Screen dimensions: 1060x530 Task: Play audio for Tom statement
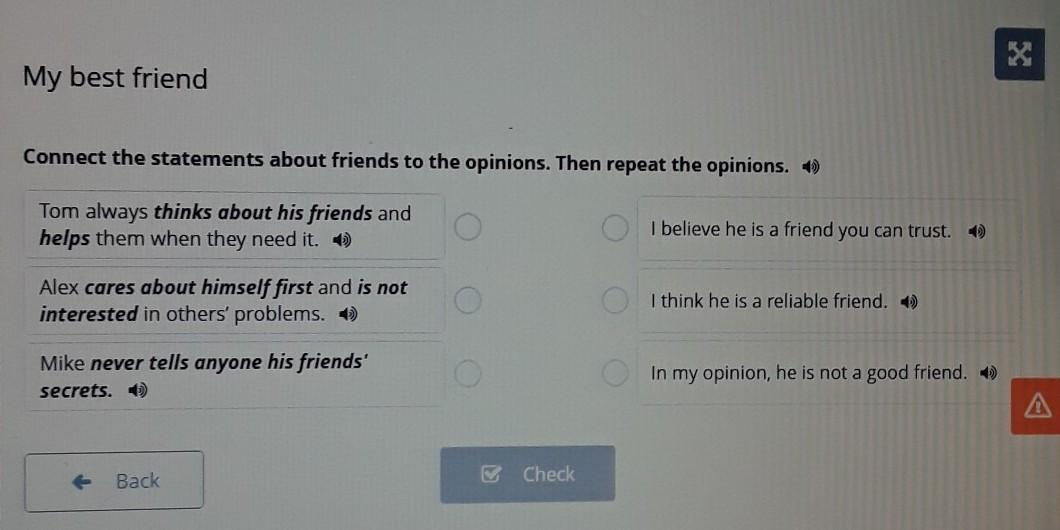click(343, 240)
